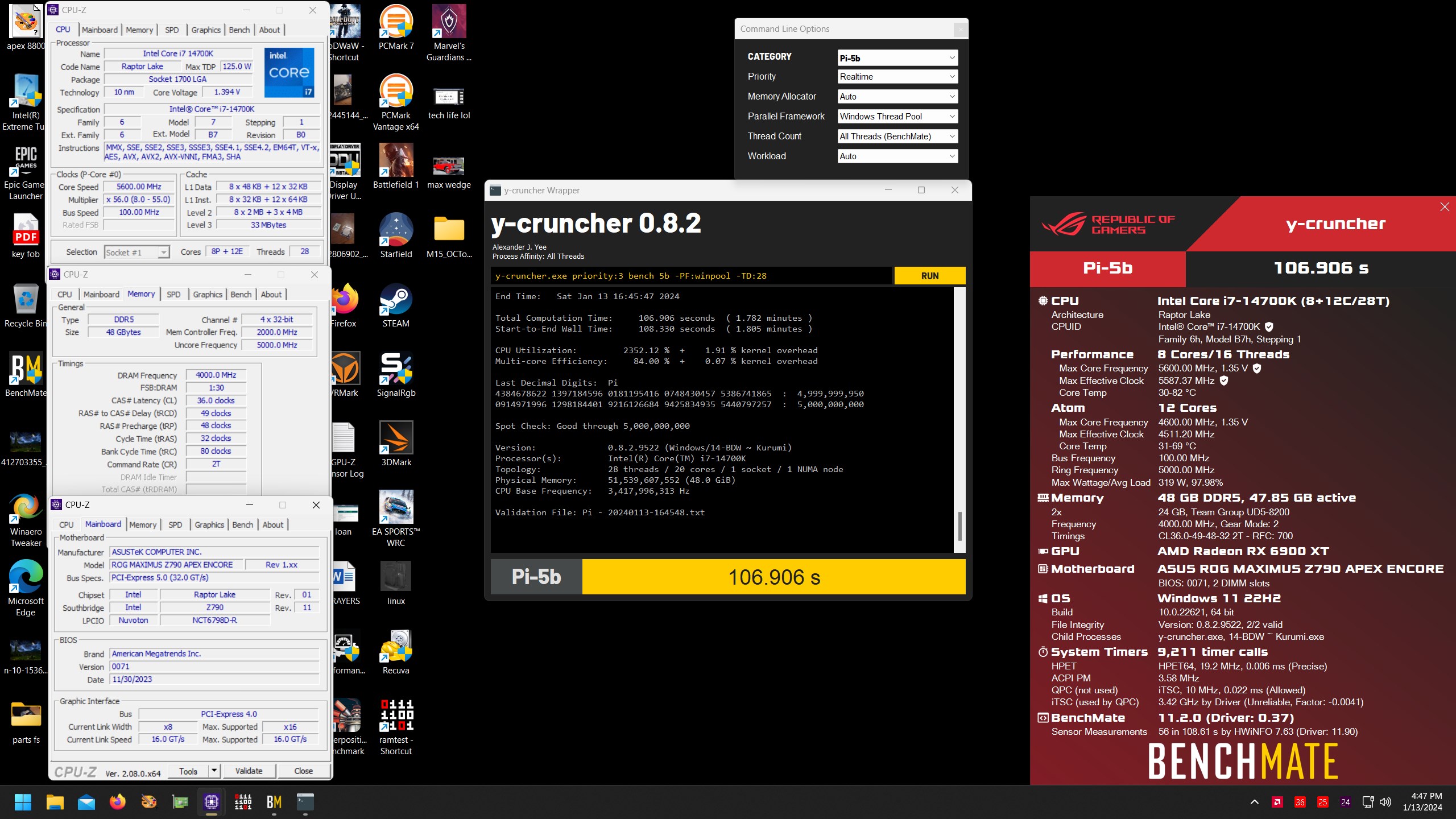Select About tab in Mainboard CPU-Z window
1456x819 pixels.
point(273,524)
